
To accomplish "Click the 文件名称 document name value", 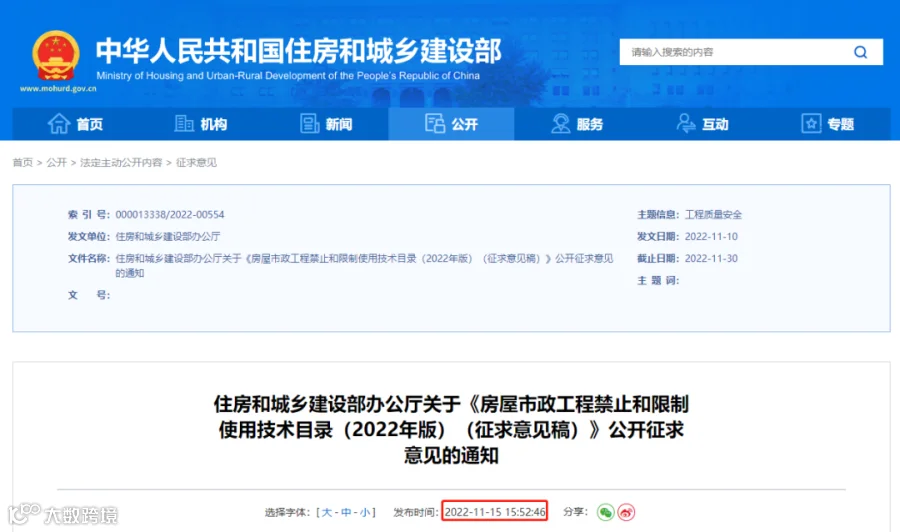I will tap(364, 266).
